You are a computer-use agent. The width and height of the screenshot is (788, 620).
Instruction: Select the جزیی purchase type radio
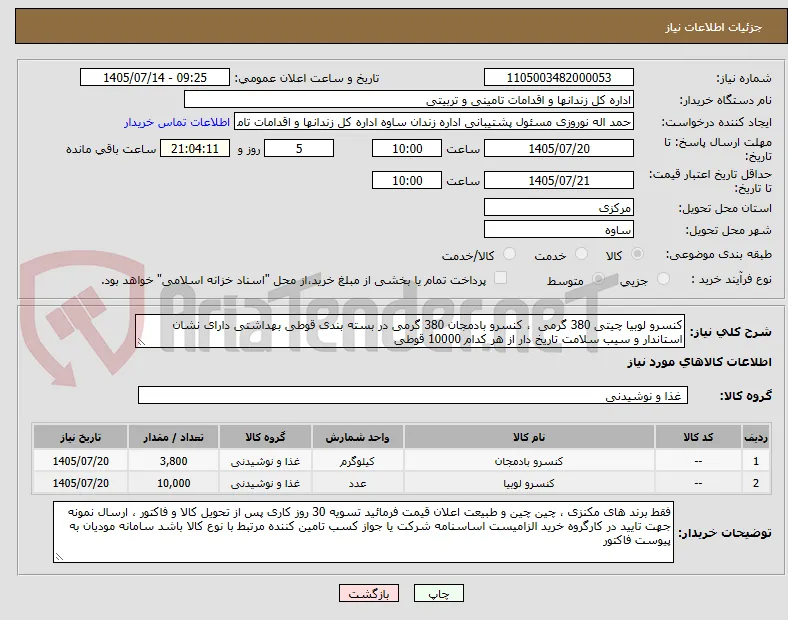663,278
